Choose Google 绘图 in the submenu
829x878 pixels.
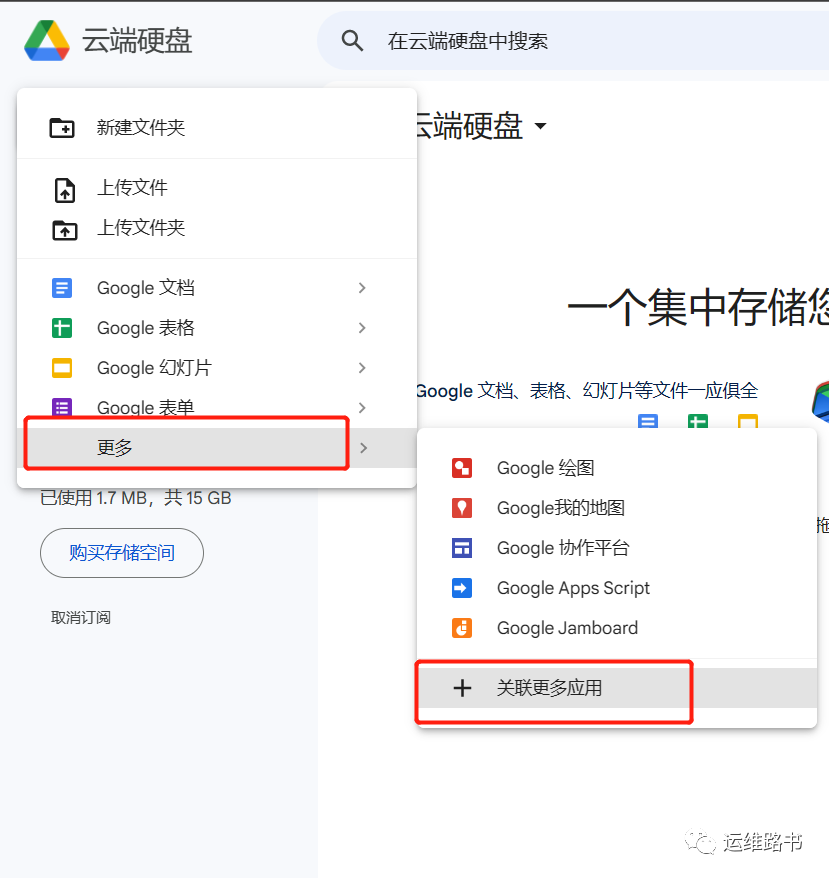(x=617, y=468)
